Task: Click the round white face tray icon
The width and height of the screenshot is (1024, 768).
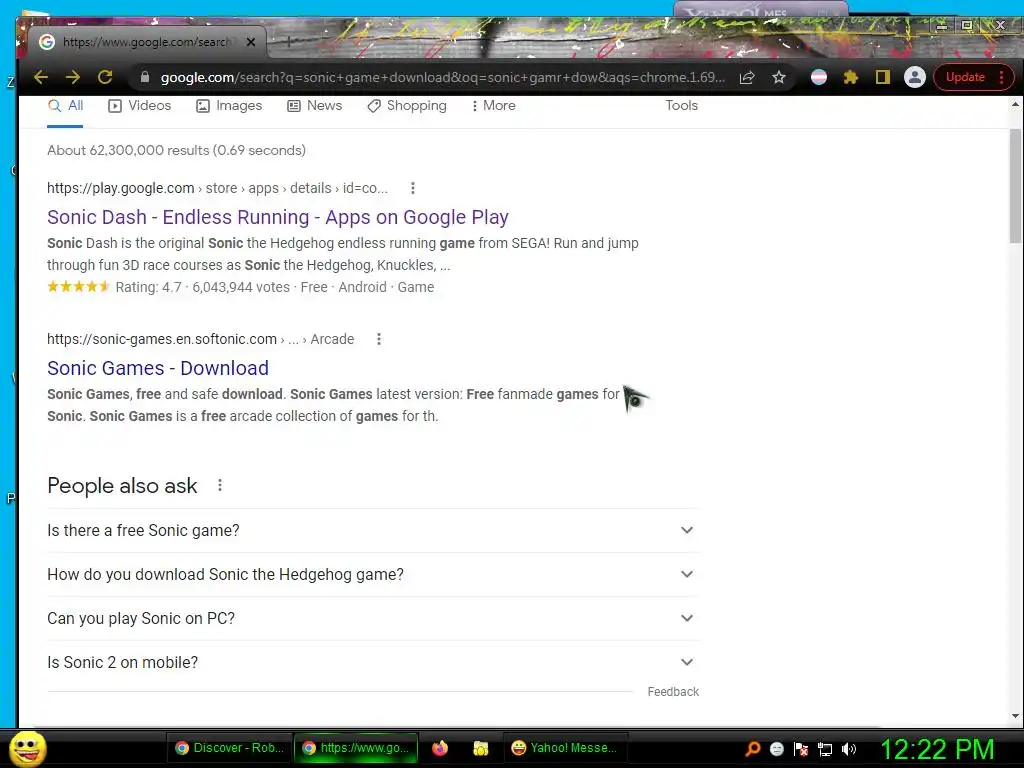Action: click(x=776, y=748)
